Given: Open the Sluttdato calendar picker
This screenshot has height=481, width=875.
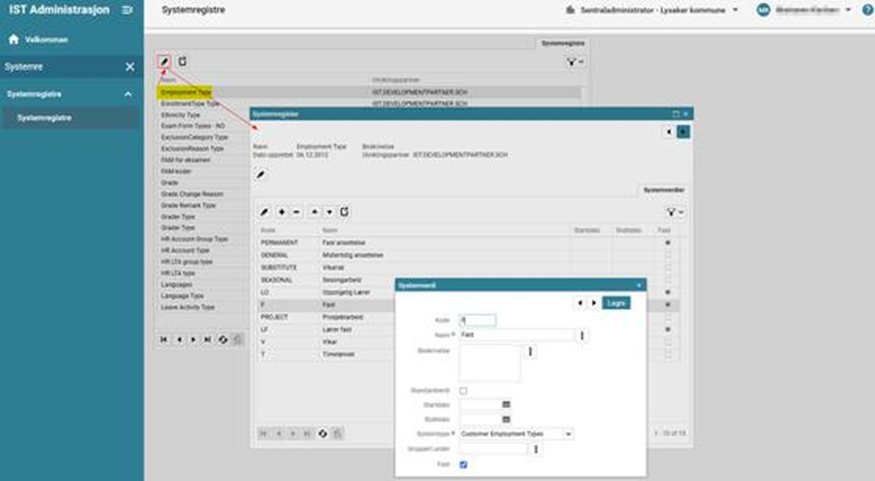Looking at the screenshot, I should [507, 419].
